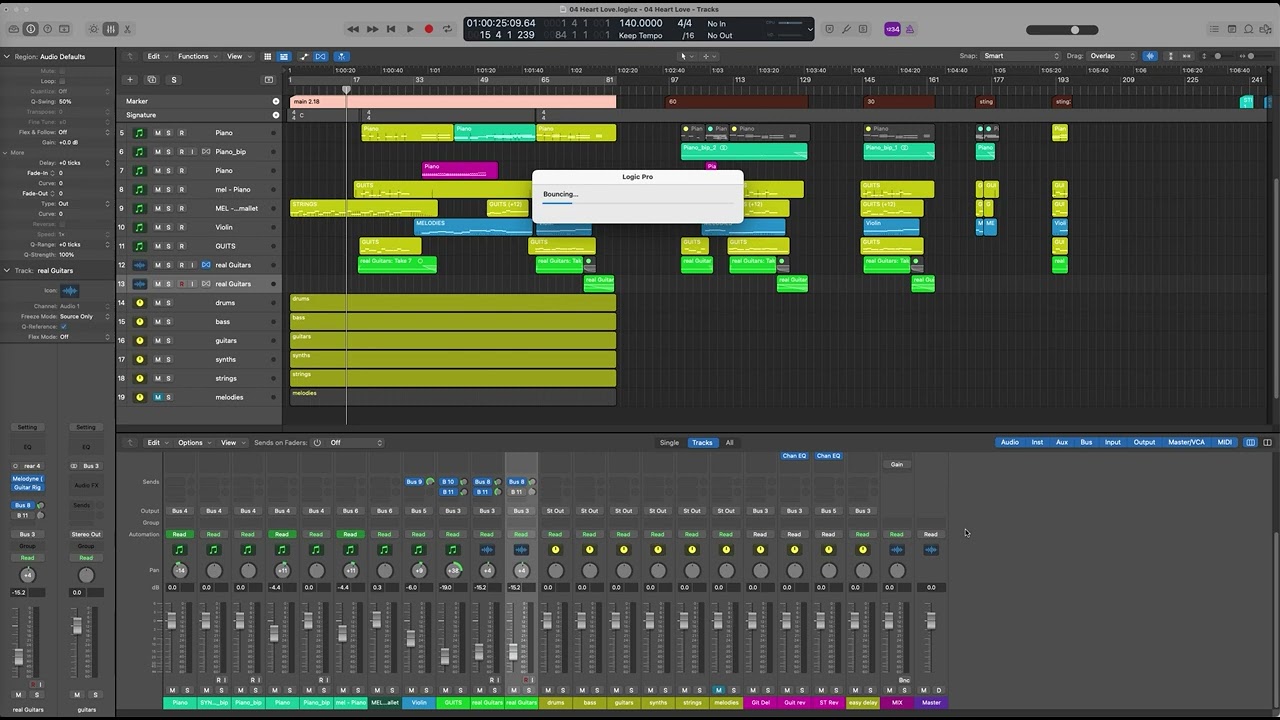The height and width of the screenshot is (720, 1280).
Task: Open the Snap dropdown set to Smart
Action: point(1021,56)
